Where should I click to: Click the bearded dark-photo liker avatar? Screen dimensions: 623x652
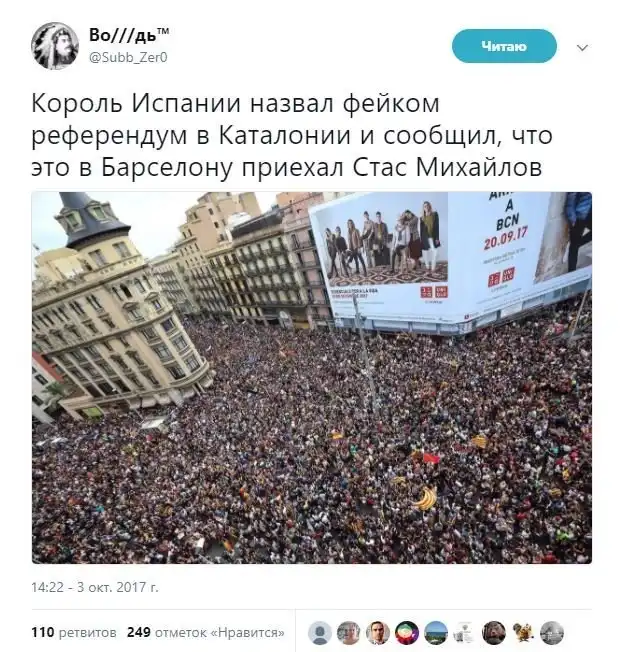[494, 633]
